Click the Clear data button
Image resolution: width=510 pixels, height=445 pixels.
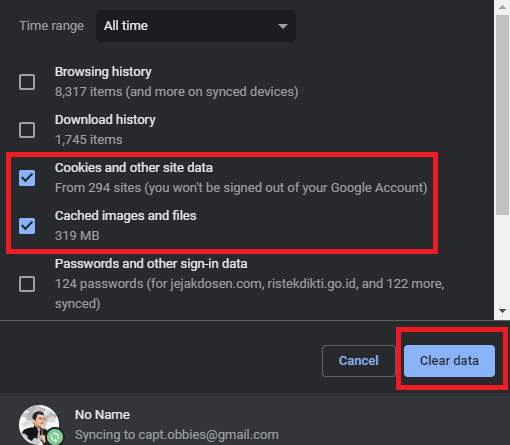(449, 361)
